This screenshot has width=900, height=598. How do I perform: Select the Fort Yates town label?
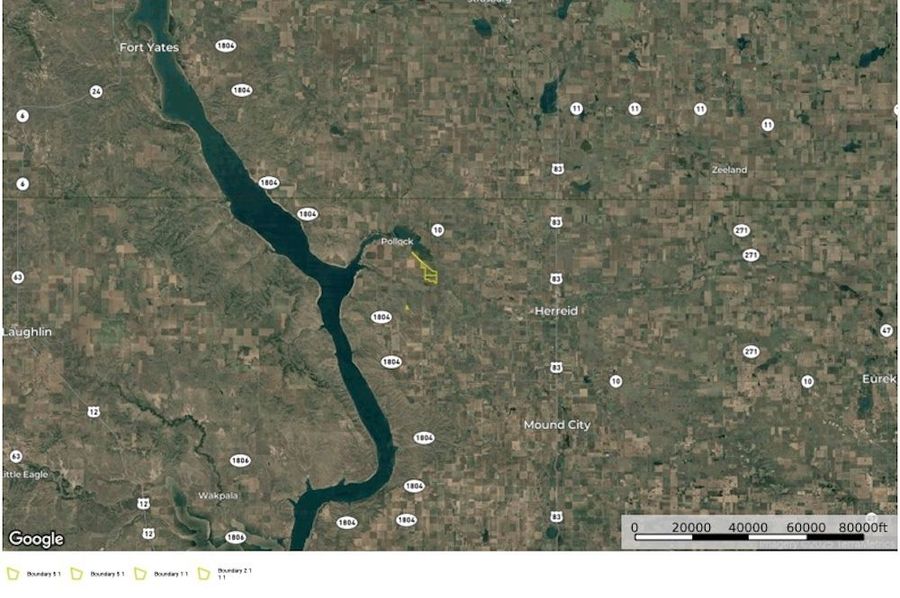[149, 48]
